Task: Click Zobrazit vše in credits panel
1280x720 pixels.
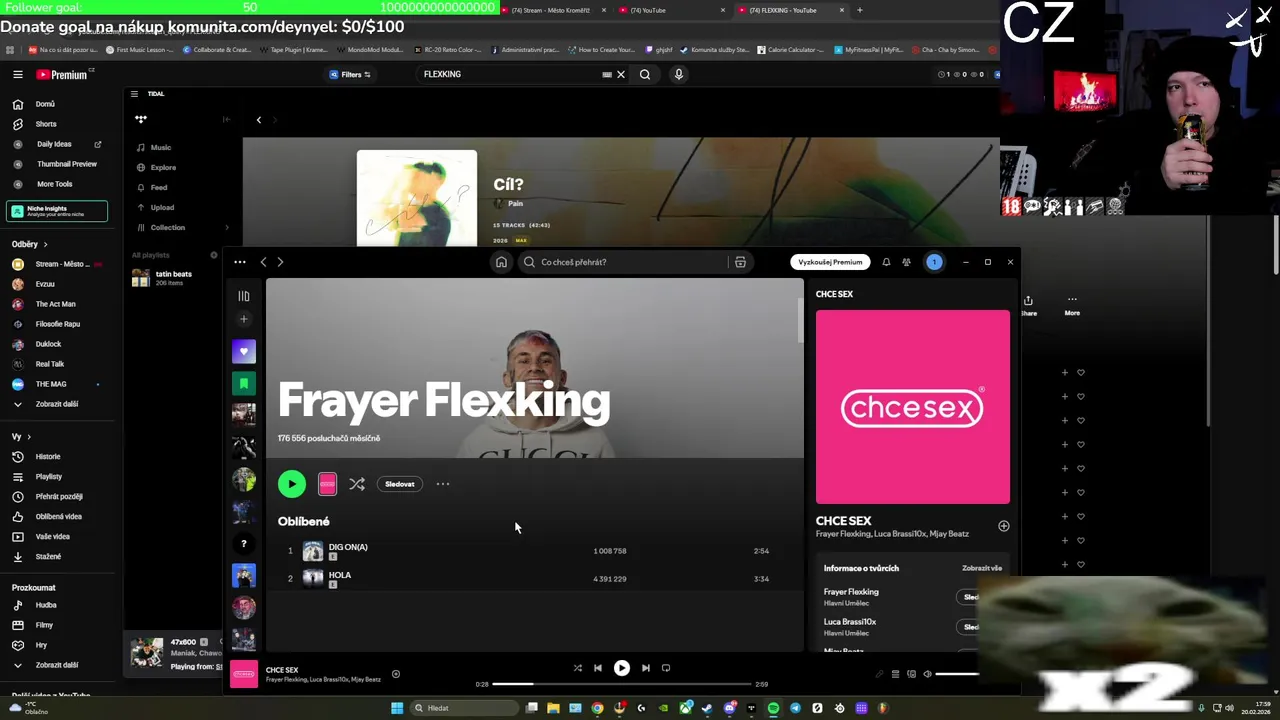Action: [982, 568]
